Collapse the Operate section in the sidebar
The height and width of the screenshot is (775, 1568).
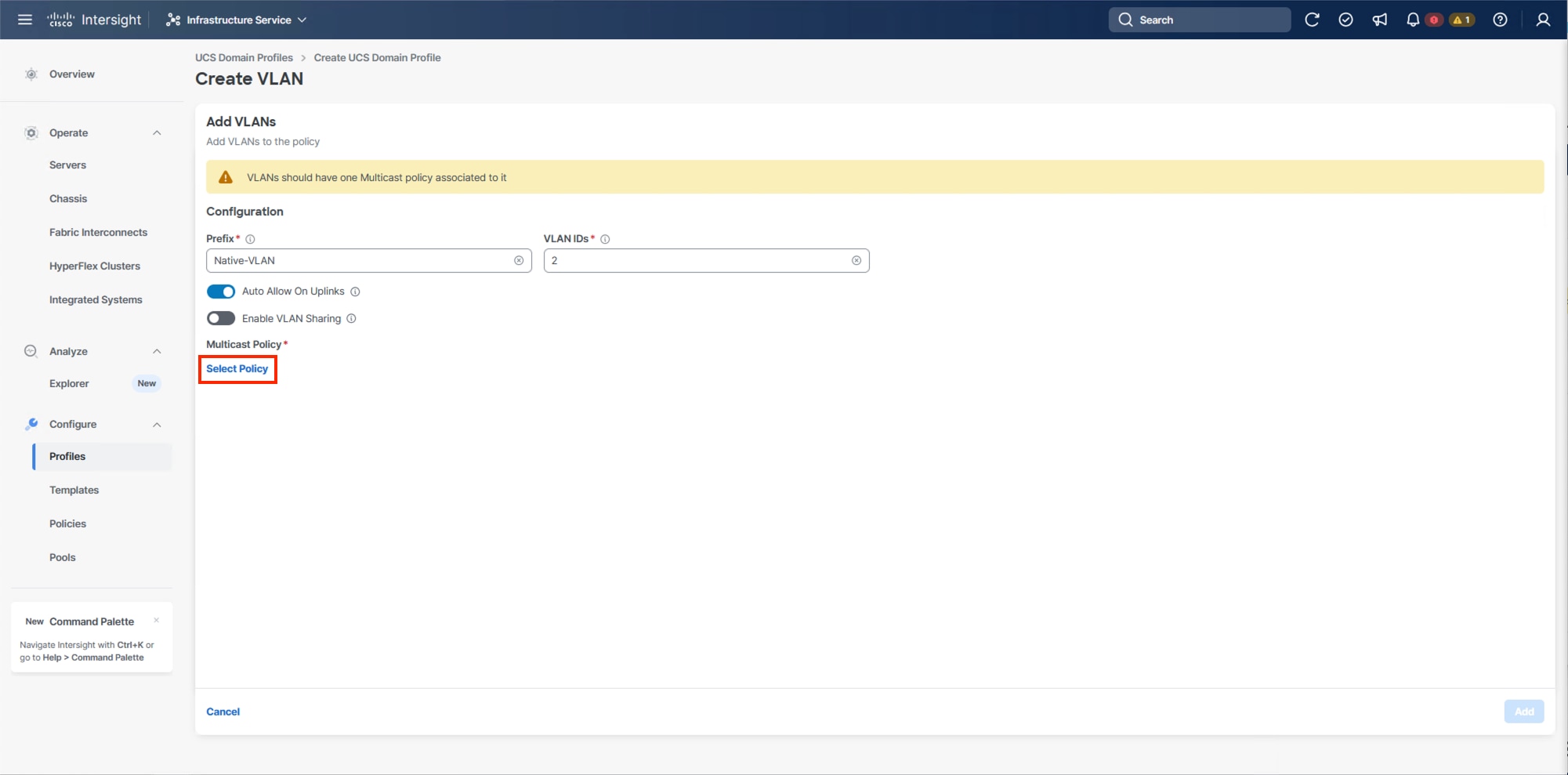pyautogui.click(x=156, y=132)
